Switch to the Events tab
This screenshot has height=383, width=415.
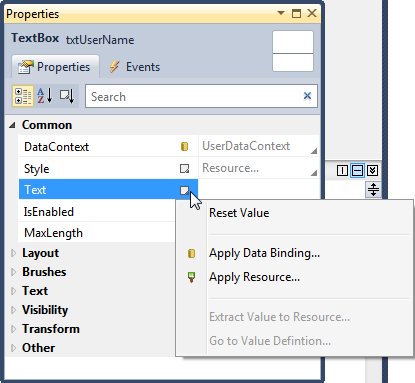[135, 67]
